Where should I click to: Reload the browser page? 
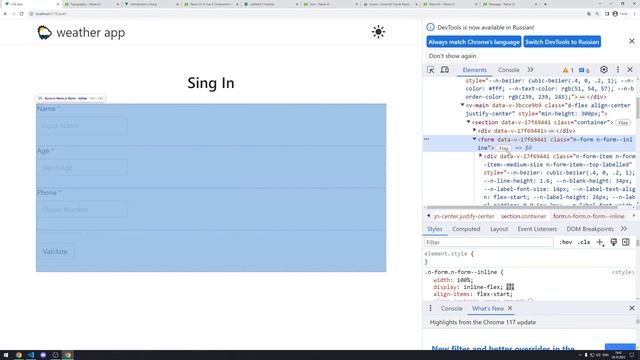pyautogui.click(x=22, y=13)
